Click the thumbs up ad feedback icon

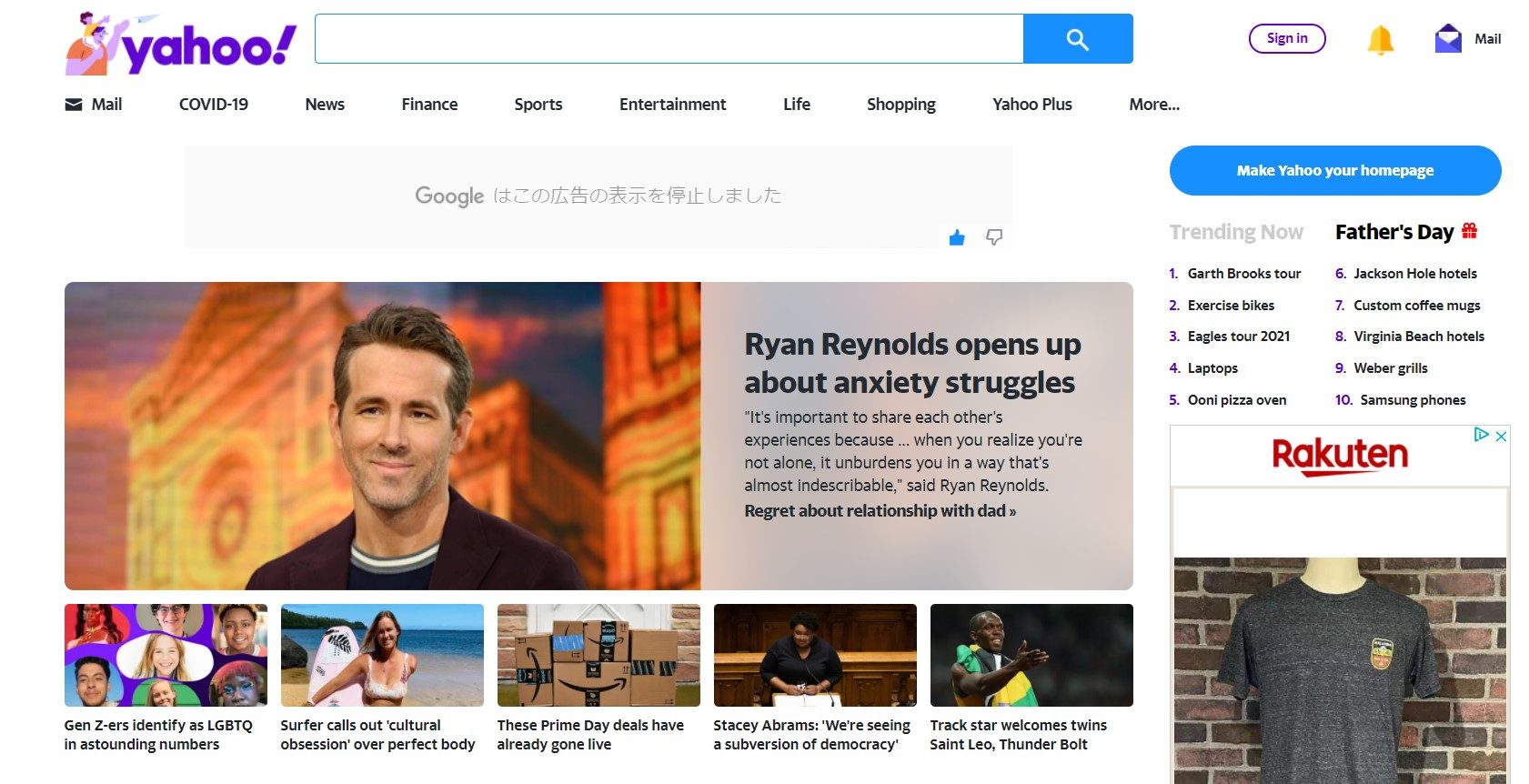click(x=957, y=238)
